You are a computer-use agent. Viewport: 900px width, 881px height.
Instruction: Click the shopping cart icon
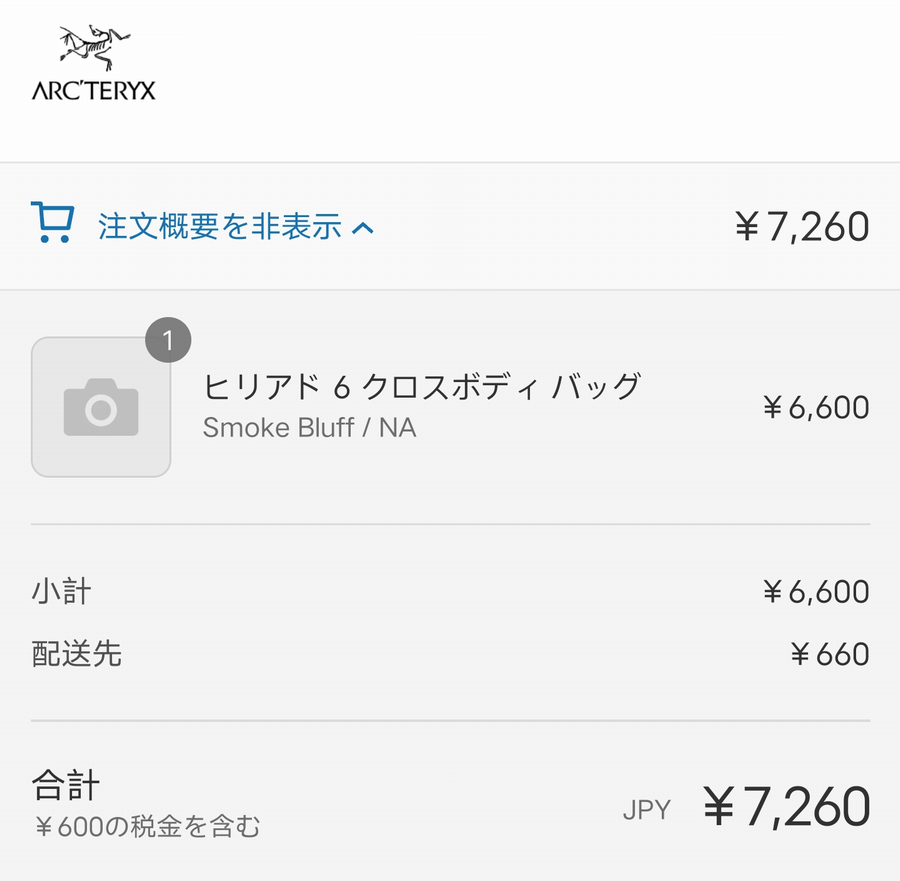52,223
